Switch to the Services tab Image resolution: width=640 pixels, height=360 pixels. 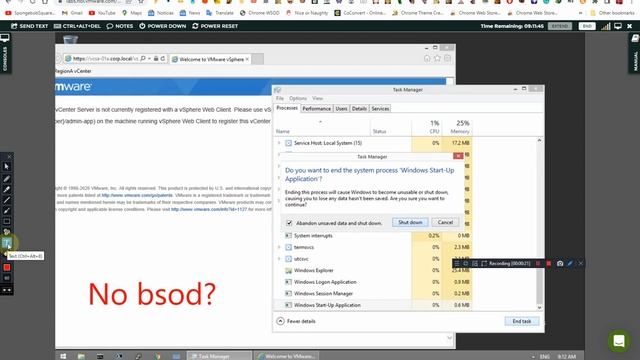[380, 109]
